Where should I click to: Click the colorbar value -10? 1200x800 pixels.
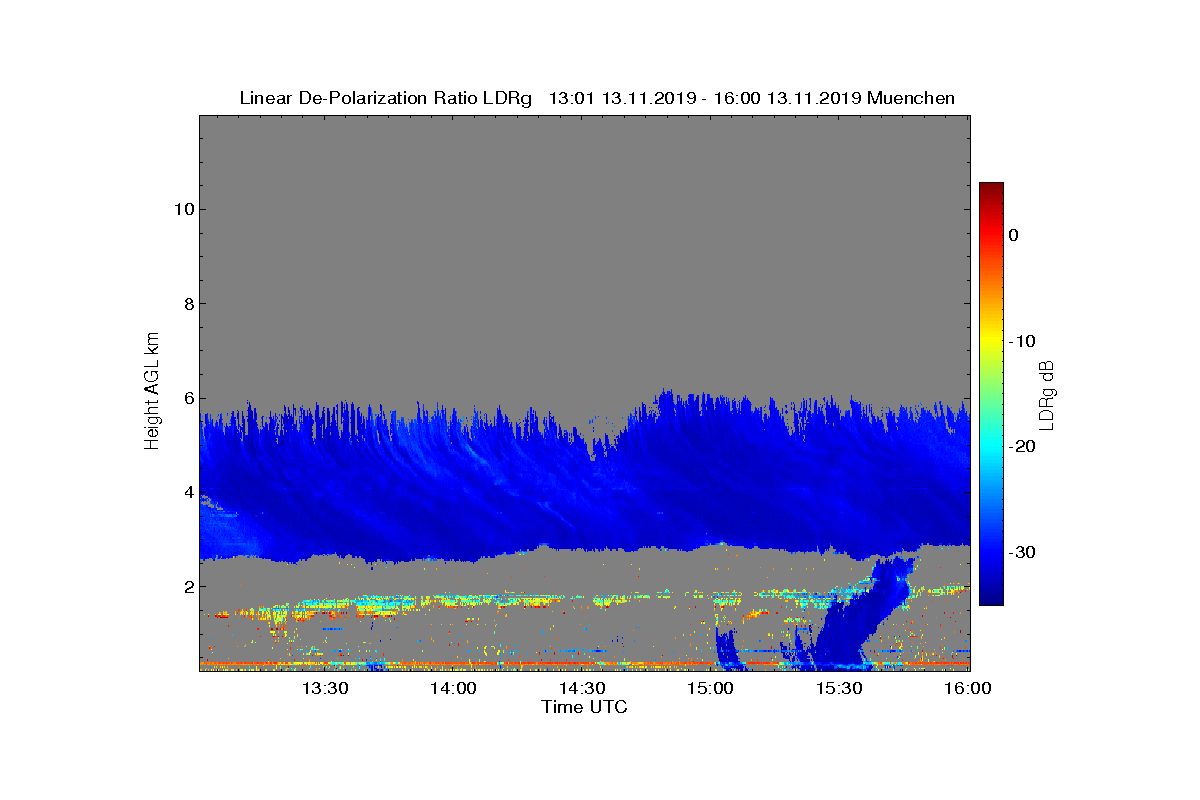(1021, 341)
